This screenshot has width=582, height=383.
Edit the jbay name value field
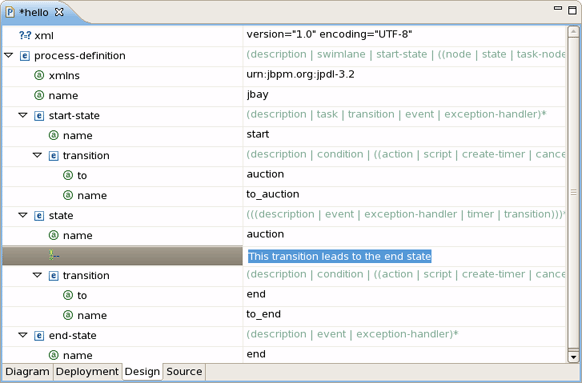[404, 95]
